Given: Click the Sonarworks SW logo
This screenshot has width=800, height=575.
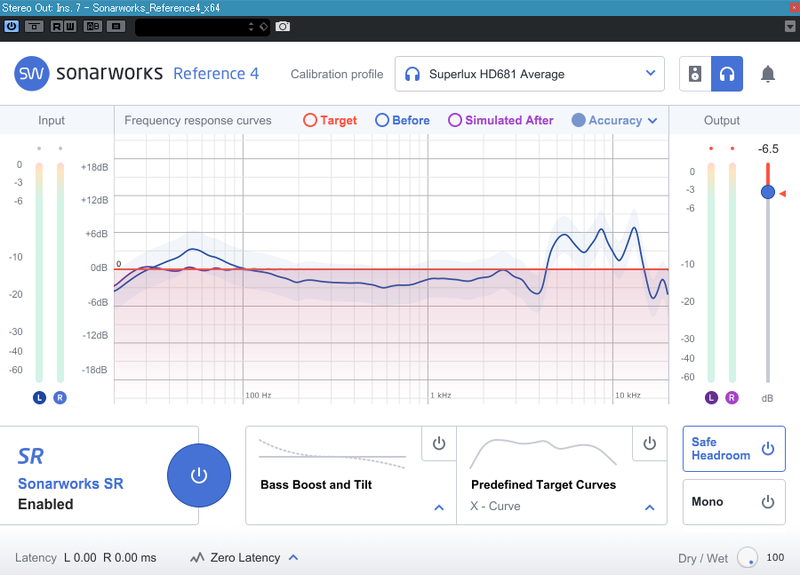Looking at the screenshot, I should coord(32,73).
